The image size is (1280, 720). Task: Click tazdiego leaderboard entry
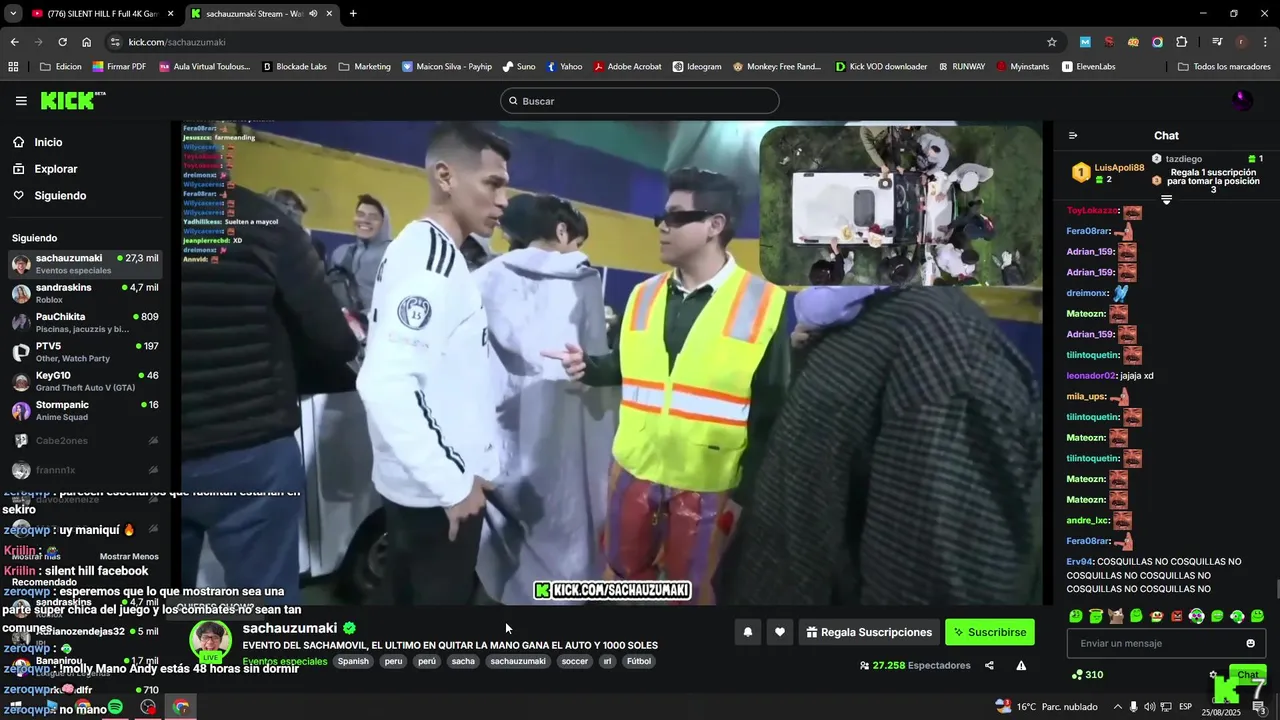1207,159
